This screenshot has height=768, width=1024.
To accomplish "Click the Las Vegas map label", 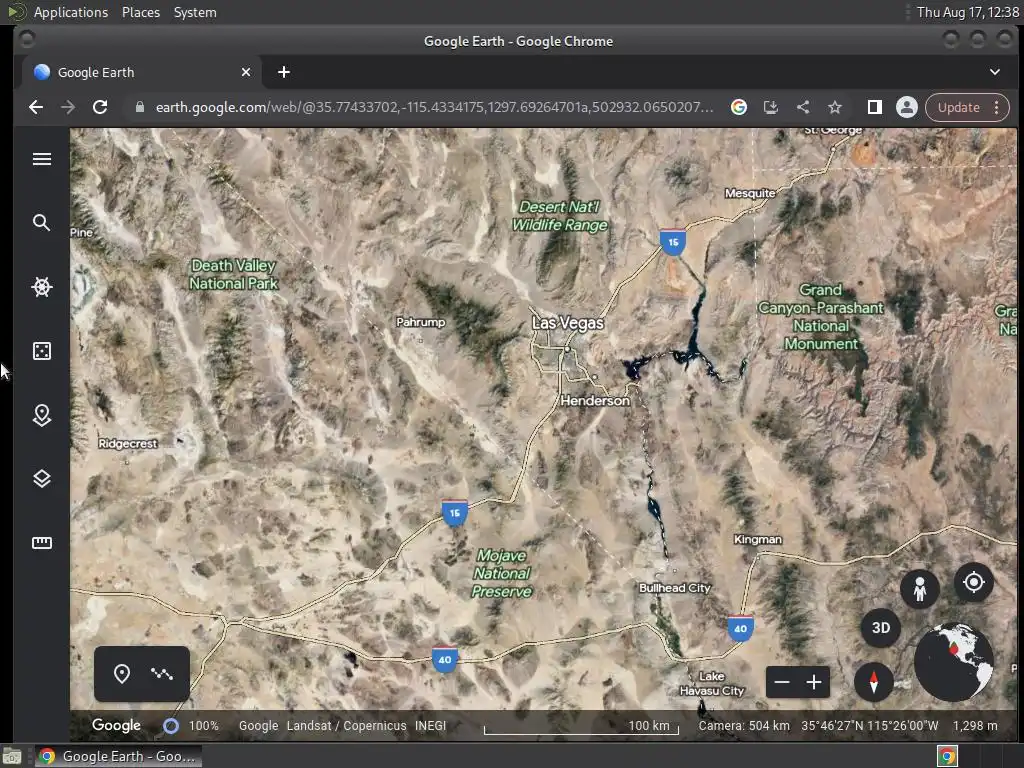I will click(x=568, y=323).
